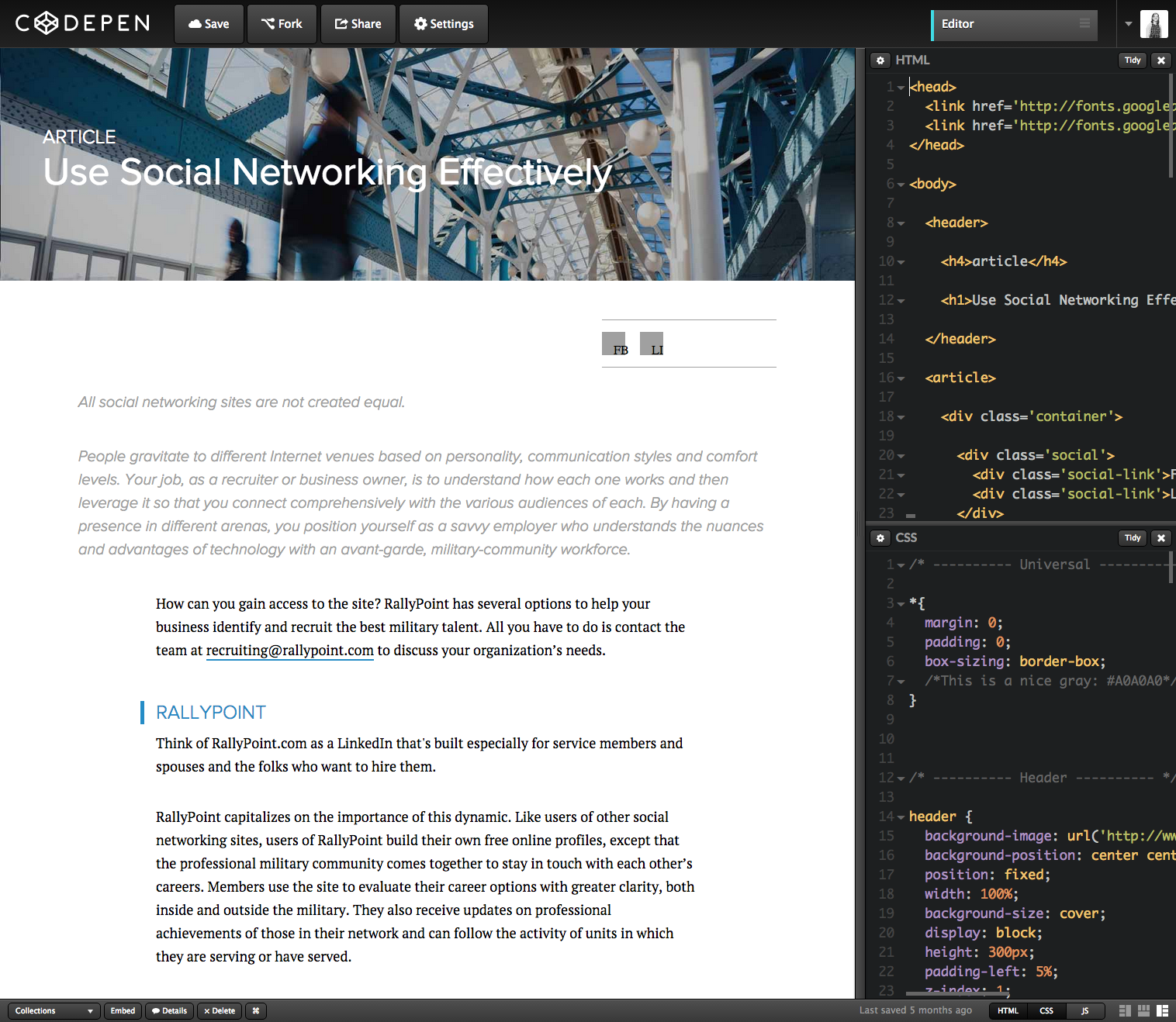Click the 'margin: 0;' CSS line
The height and width of the screenshot is (1022, 1176).
point(963,623)
